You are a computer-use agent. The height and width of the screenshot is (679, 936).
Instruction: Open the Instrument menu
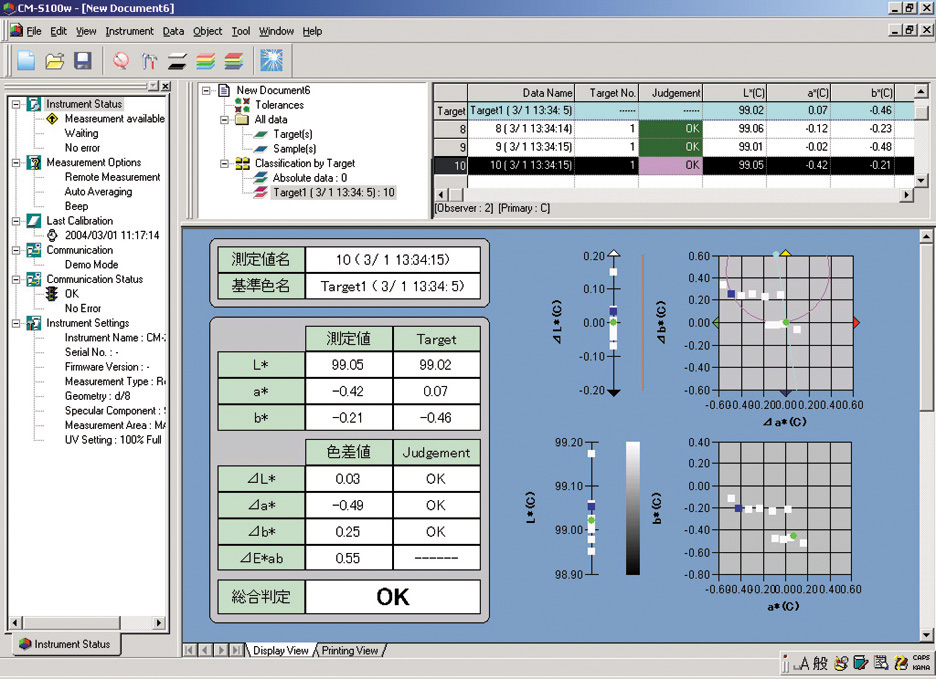coord(129,31)
